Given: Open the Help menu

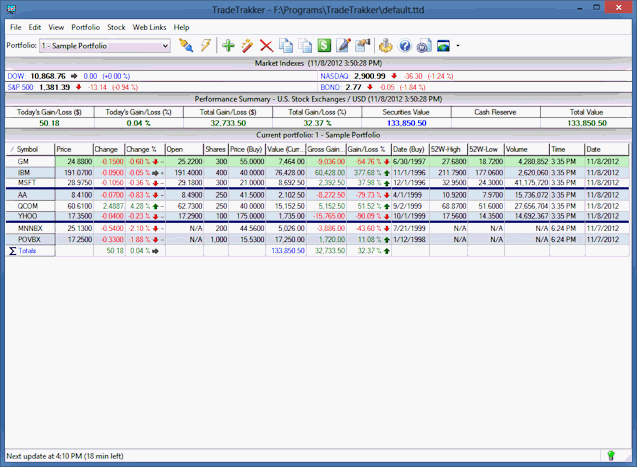Looking at the screenshot, I should [x=181, y=27].
